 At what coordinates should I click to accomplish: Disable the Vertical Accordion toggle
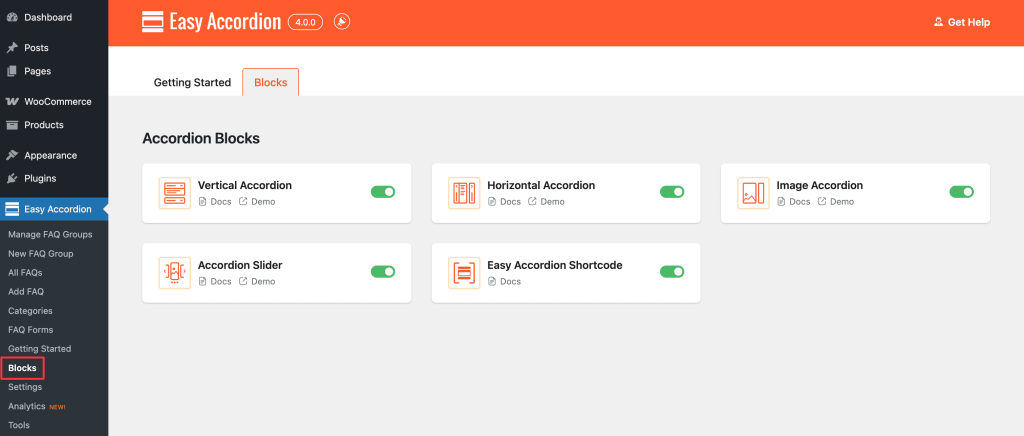click(x=383, y=192)
